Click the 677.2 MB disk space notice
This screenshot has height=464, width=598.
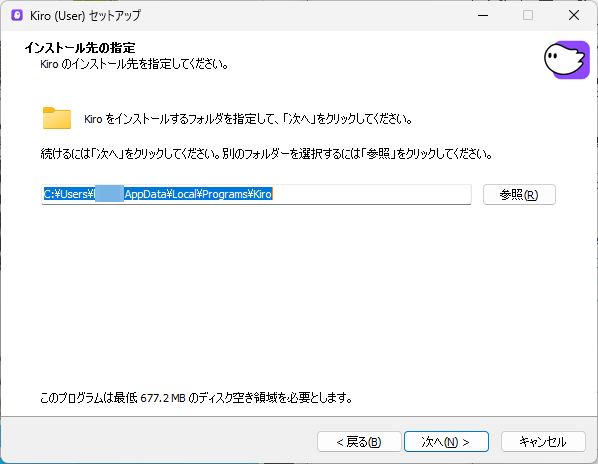[x=196, y=398]
